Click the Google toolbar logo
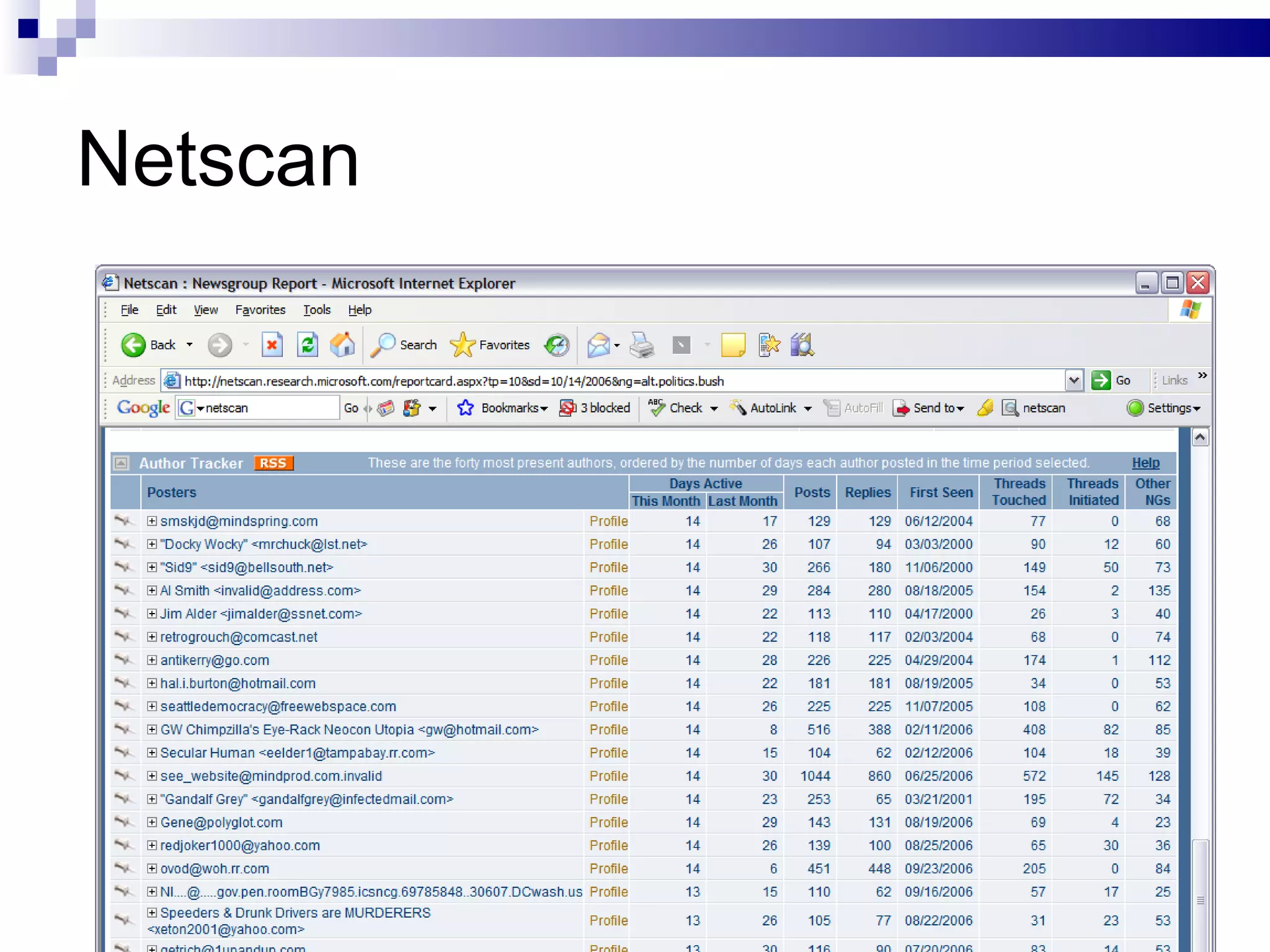 point(143,408)
